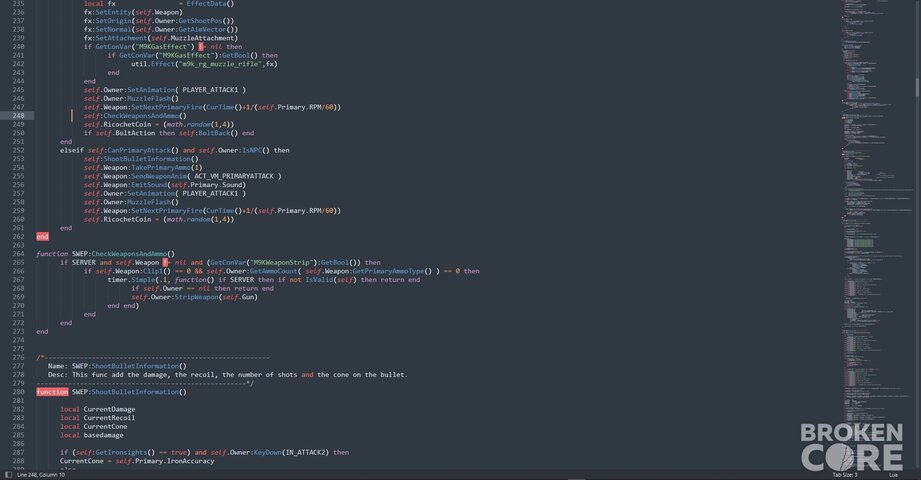The height and width of the screenshot is (480, 921).
Task: Select line number 248 in the gutter
Action: click(x=18, y=116)
